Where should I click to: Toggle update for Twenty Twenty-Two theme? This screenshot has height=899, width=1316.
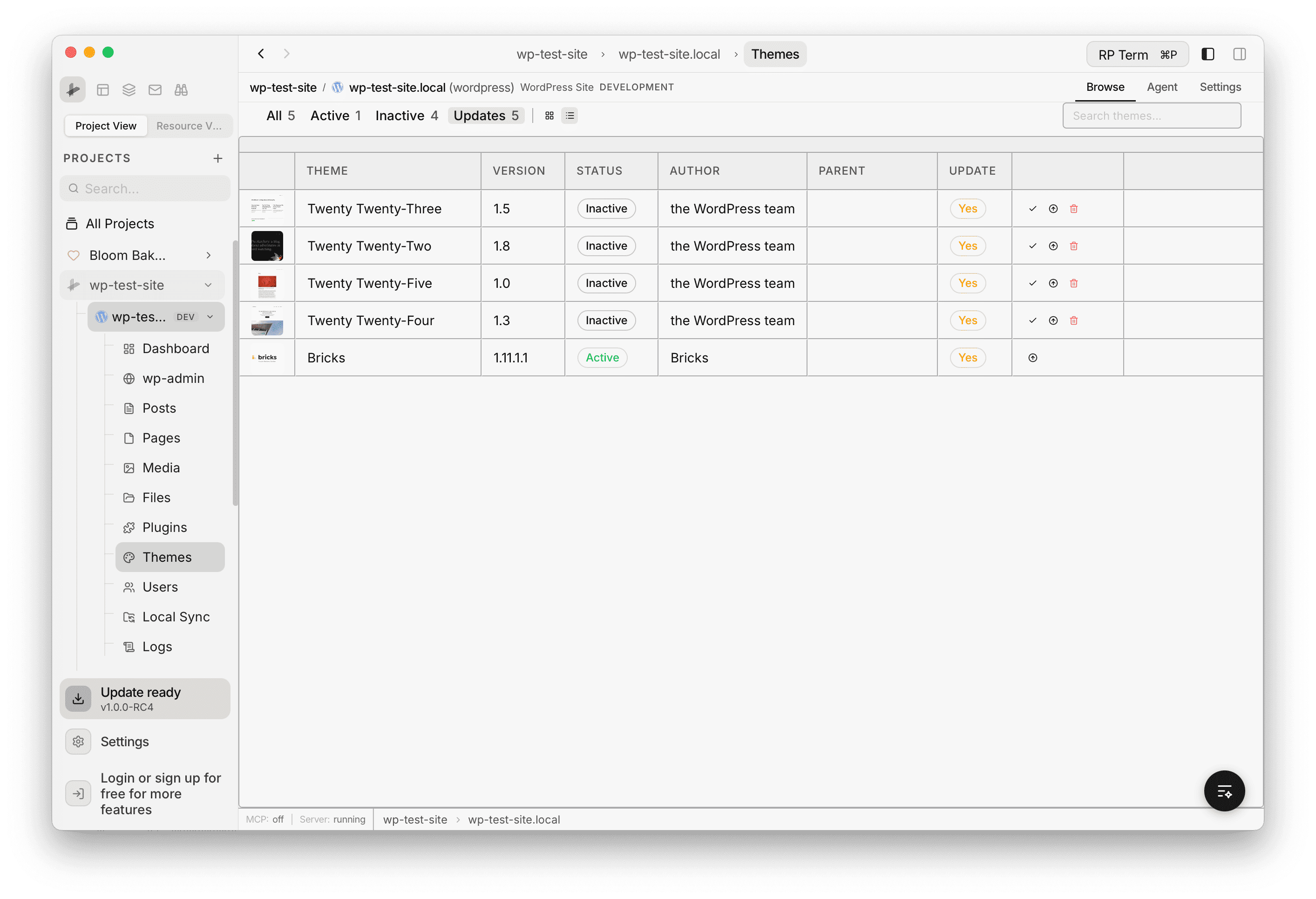968,246
